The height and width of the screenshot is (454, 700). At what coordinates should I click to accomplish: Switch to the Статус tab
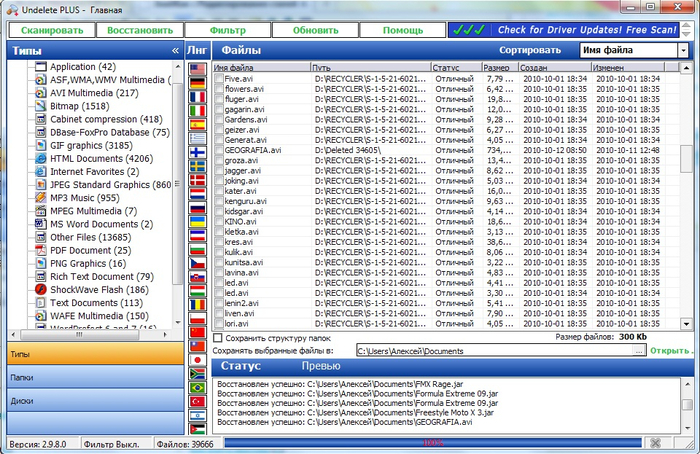point(241,366)
